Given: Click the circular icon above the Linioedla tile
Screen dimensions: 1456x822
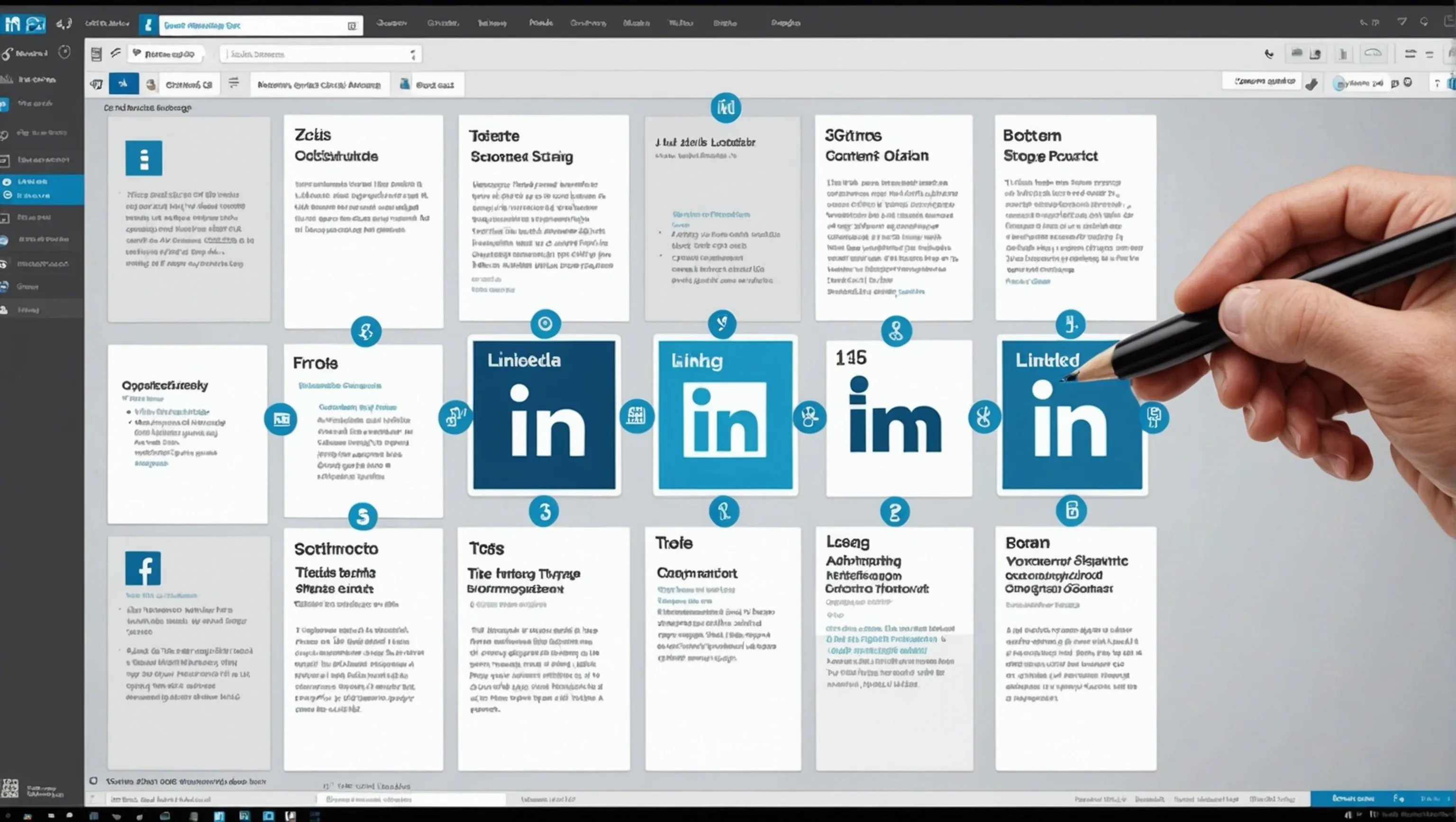Looking at the screenshot, I should coord(546,324).
